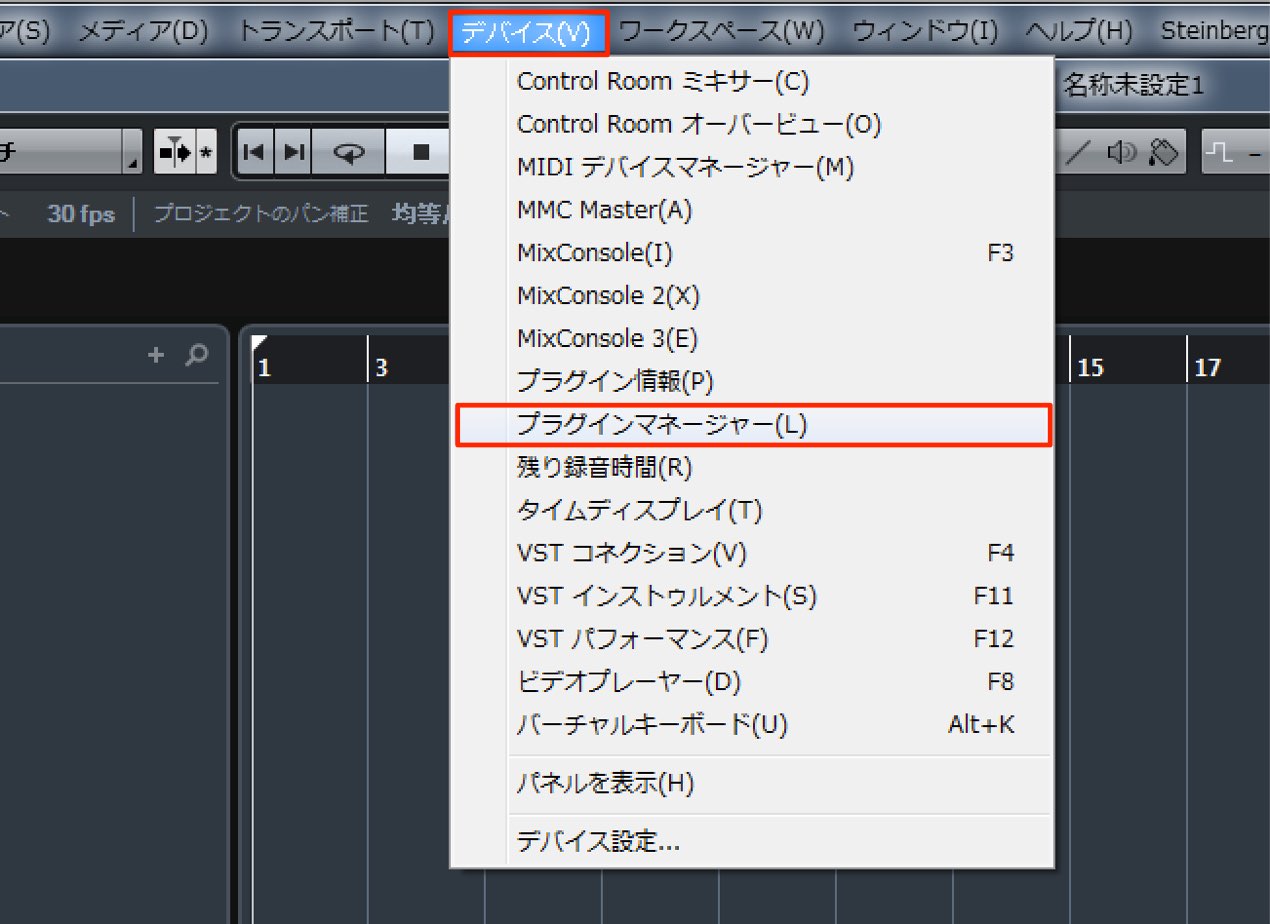Click the project title 名称未設定1
The height and width of the screenshot is (924, 1270).
1133,85
